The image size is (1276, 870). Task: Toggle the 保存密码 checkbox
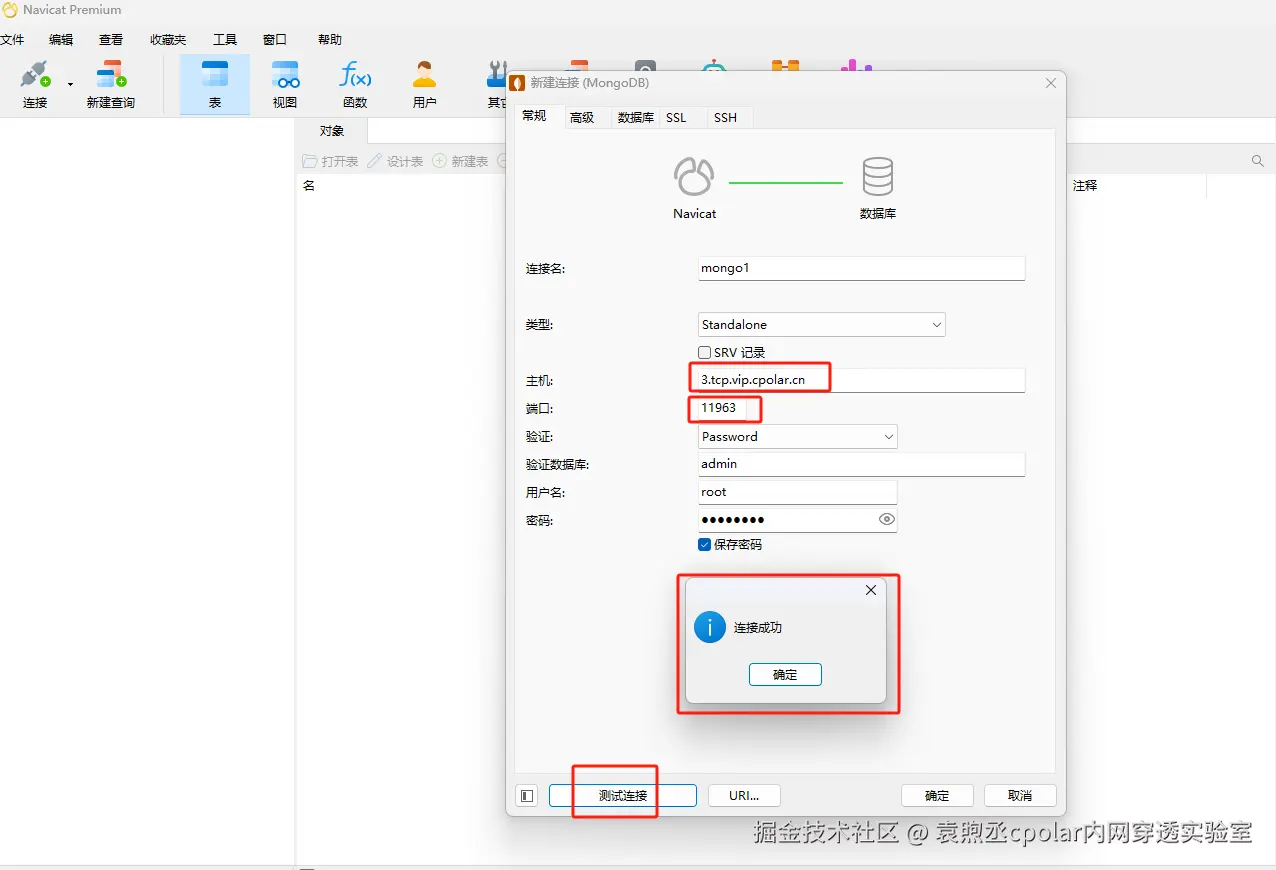coord(705,545)
